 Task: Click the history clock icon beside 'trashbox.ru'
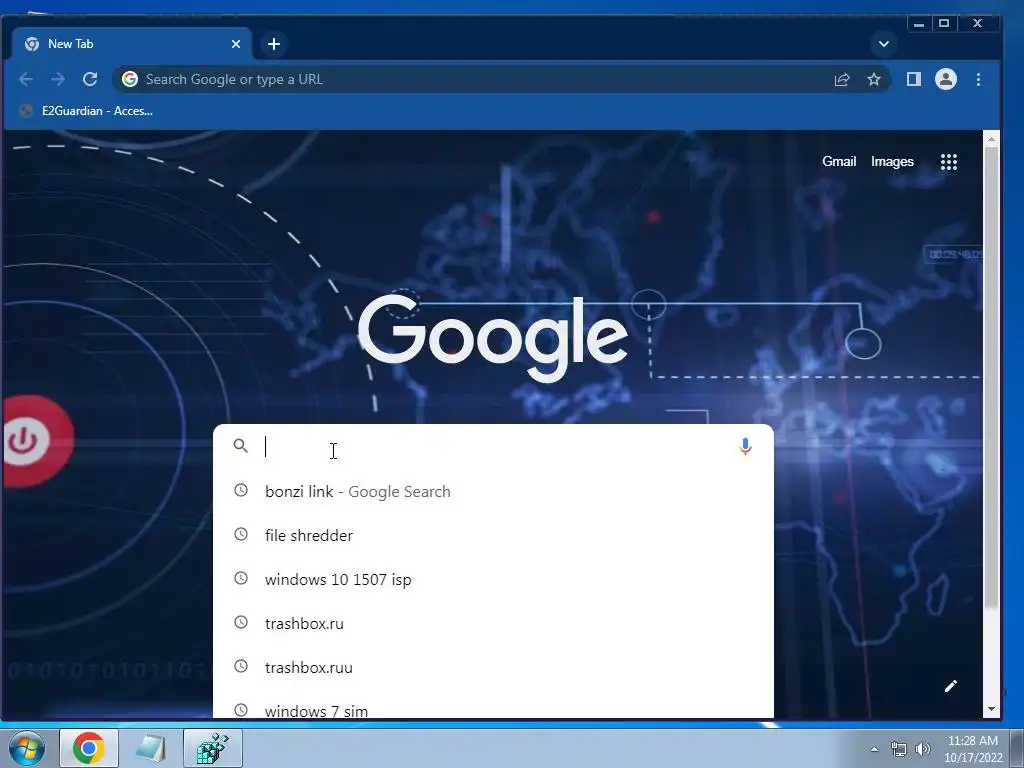(241, 622)
